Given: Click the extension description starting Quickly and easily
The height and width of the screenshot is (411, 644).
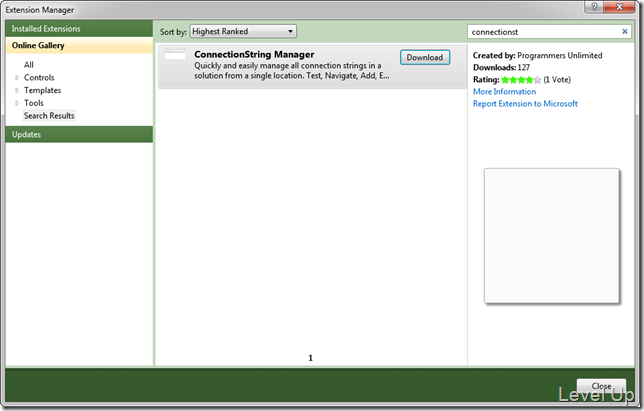Looking at the screenshot, I should pos(292,71).
